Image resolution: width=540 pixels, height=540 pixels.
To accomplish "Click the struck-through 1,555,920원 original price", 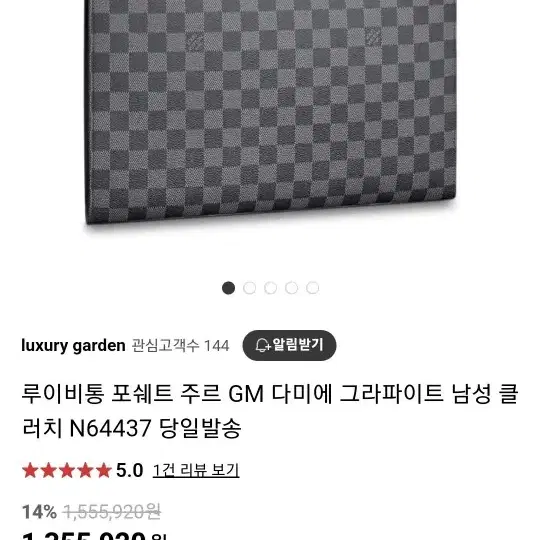I will (112, 512).
